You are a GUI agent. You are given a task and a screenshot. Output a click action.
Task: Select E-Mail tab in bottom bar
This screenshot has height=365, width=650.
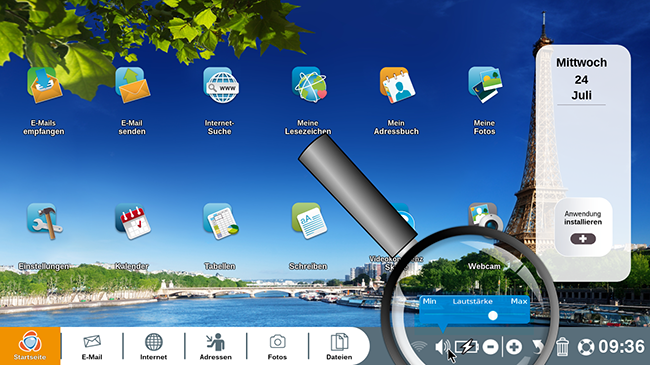pyautogui.click(x=92, y=346)
